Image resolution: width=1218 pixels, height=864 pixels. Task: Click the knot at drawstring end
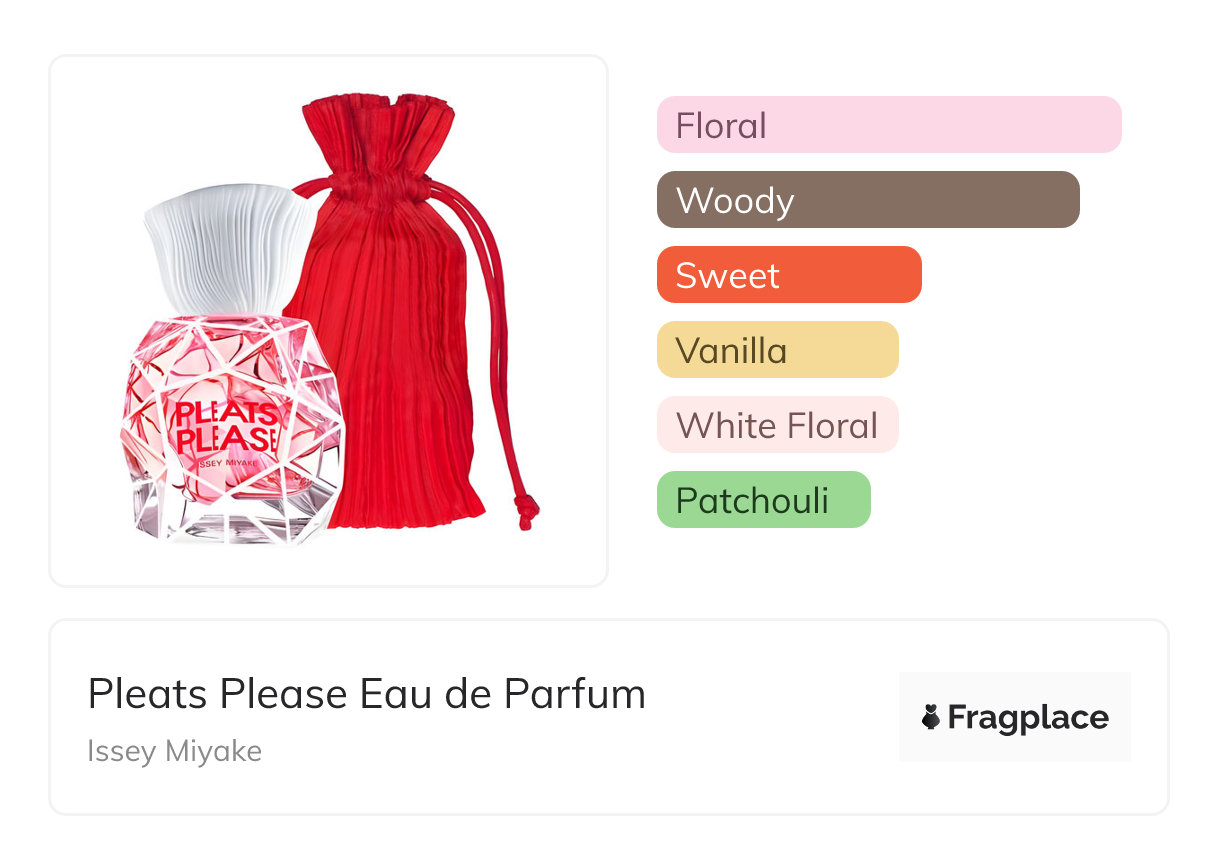[525, 510]
